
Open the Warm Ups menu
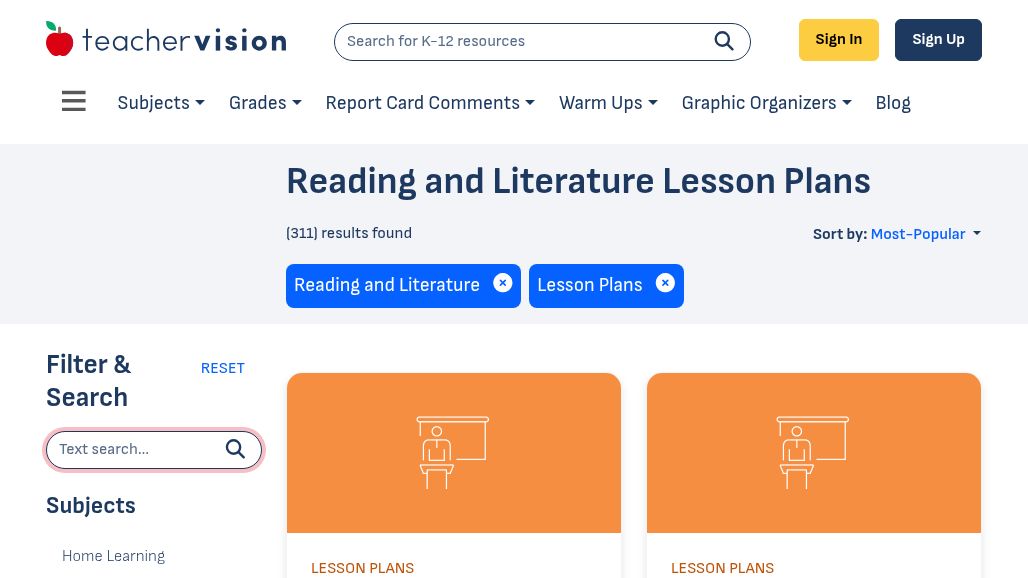608,103
